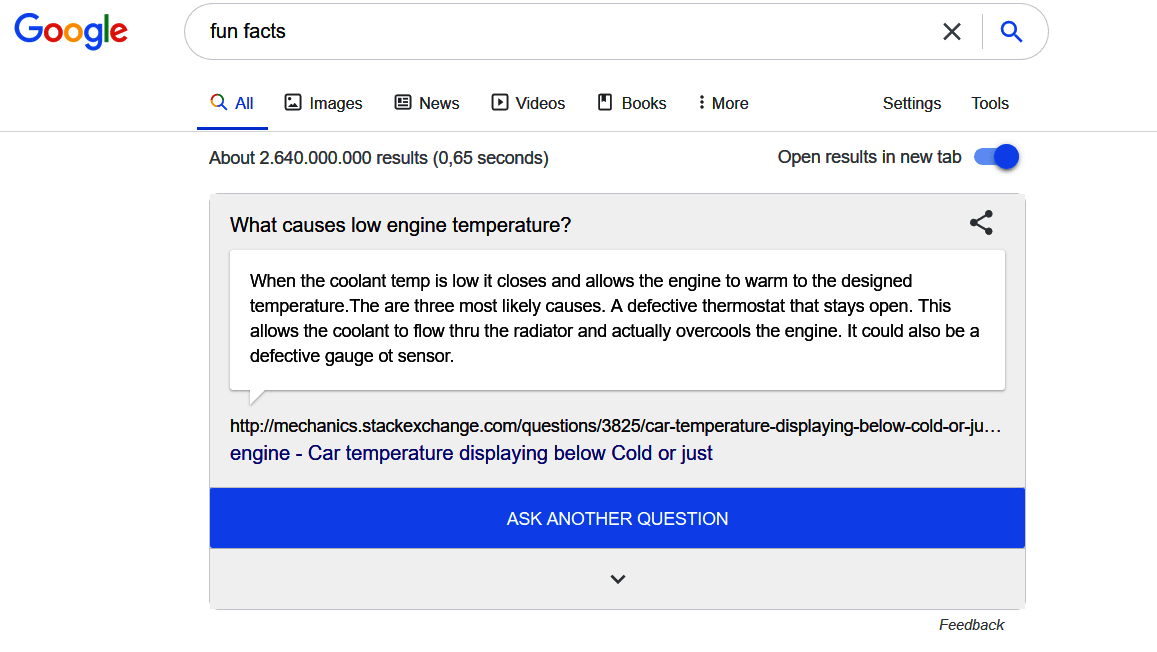This screenshot has width=1157, height=652.
Task: Open the Car temperature displaying below Cold link
Action: point(470,453)
